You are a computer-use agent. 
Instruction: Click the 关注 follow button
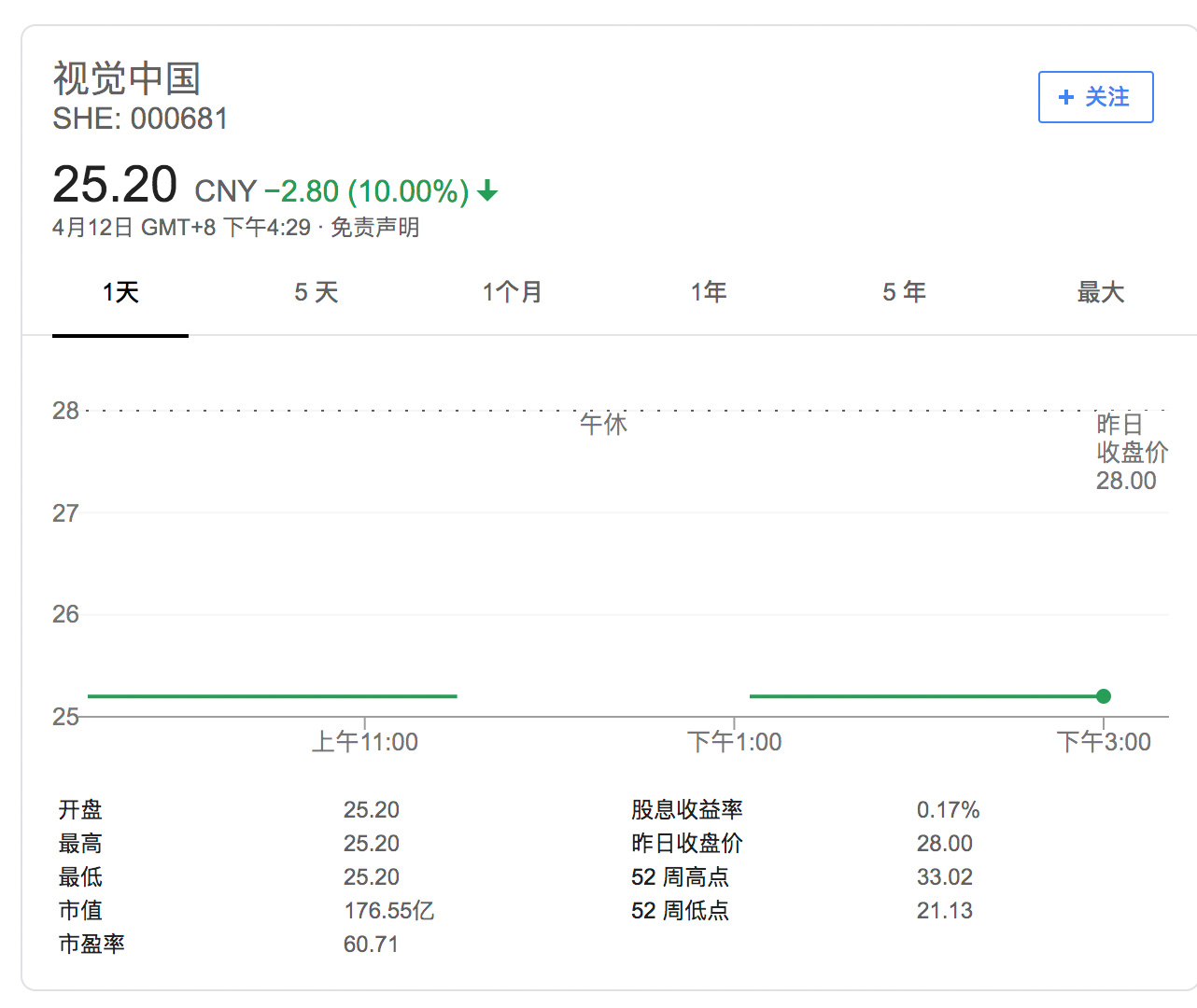(x=1095, y=97)
